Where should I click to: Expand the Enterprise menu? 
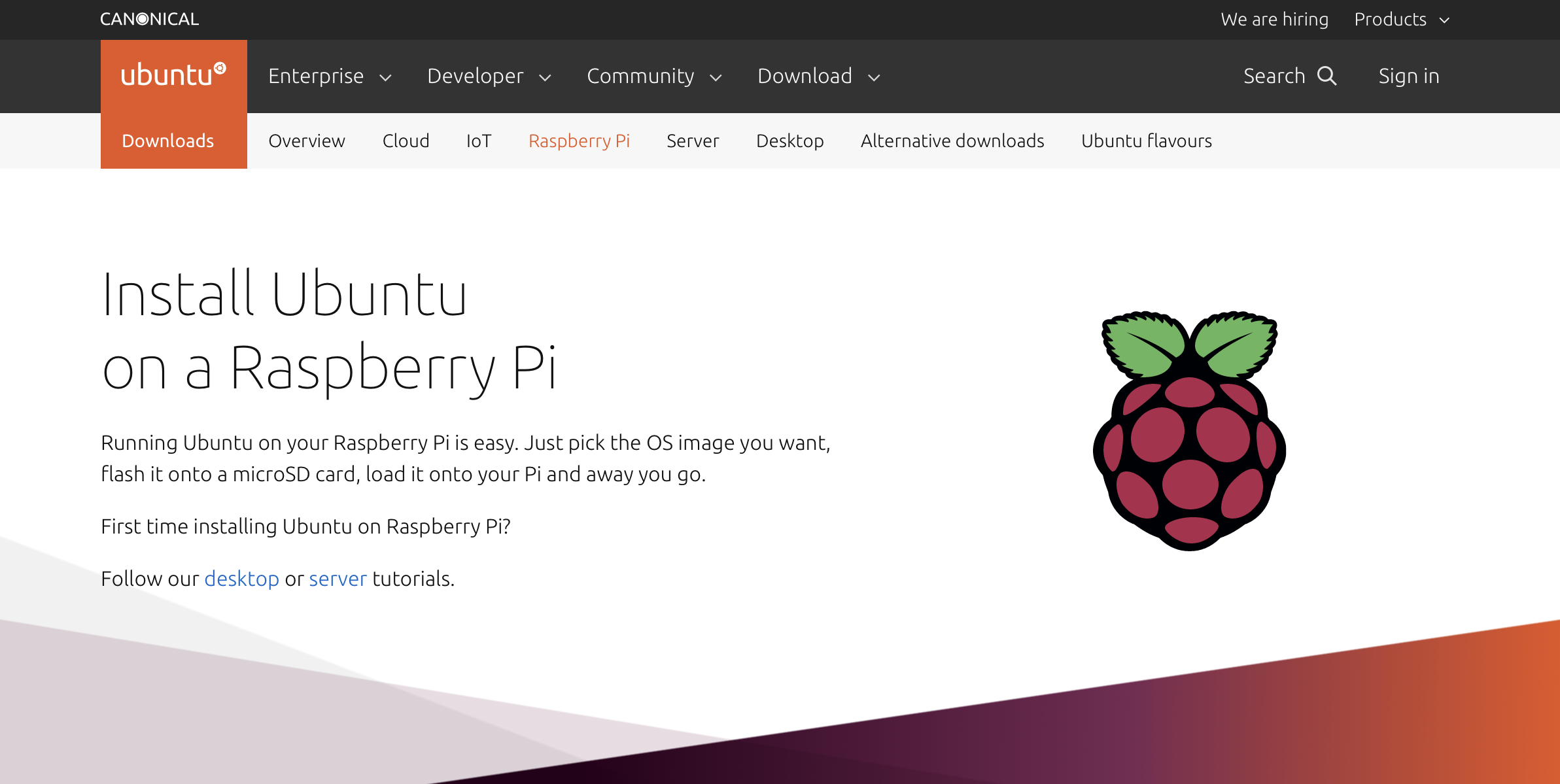[329, 77]
